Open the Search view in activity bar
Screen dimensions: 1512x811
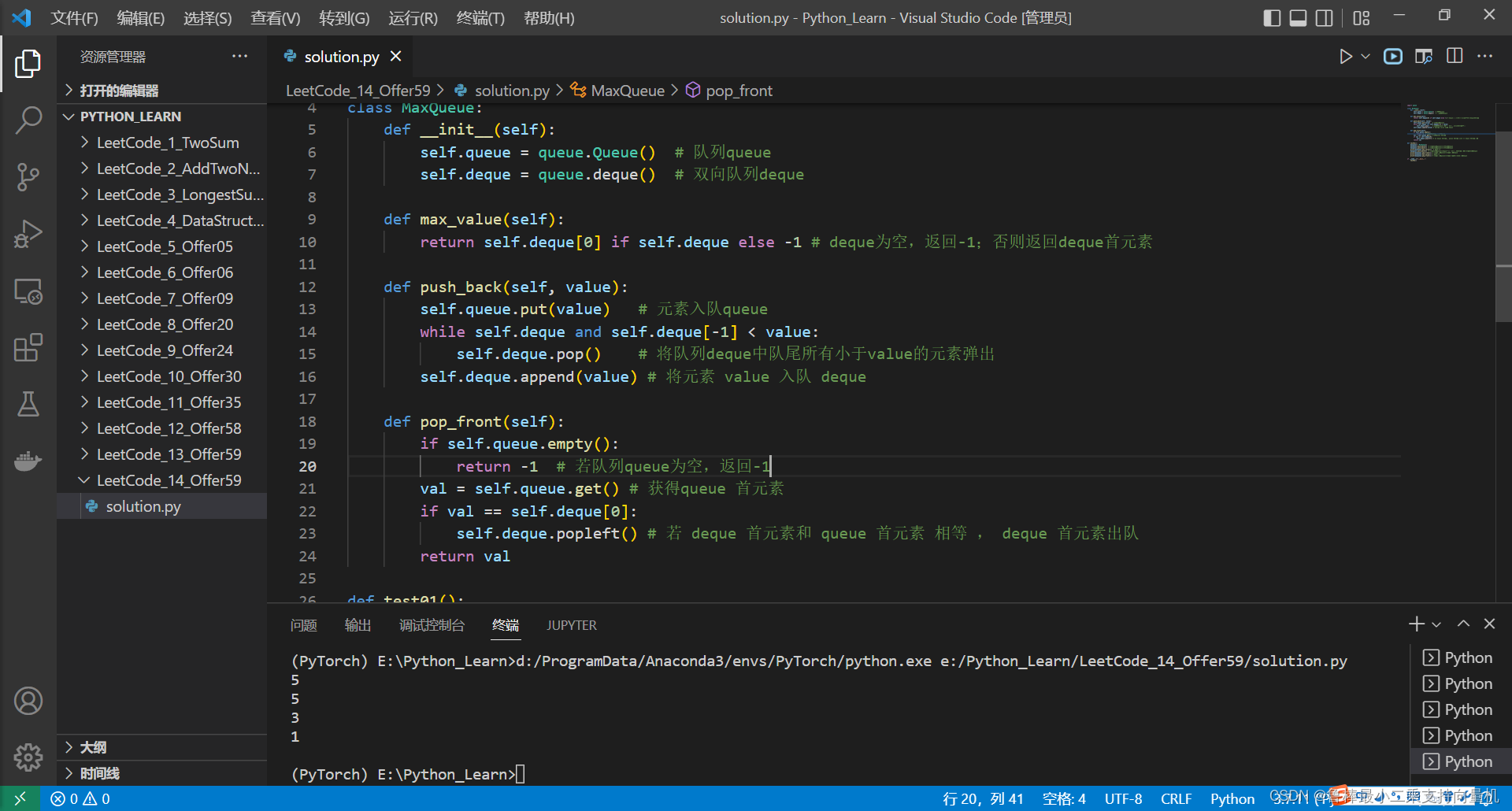(28, 120)
